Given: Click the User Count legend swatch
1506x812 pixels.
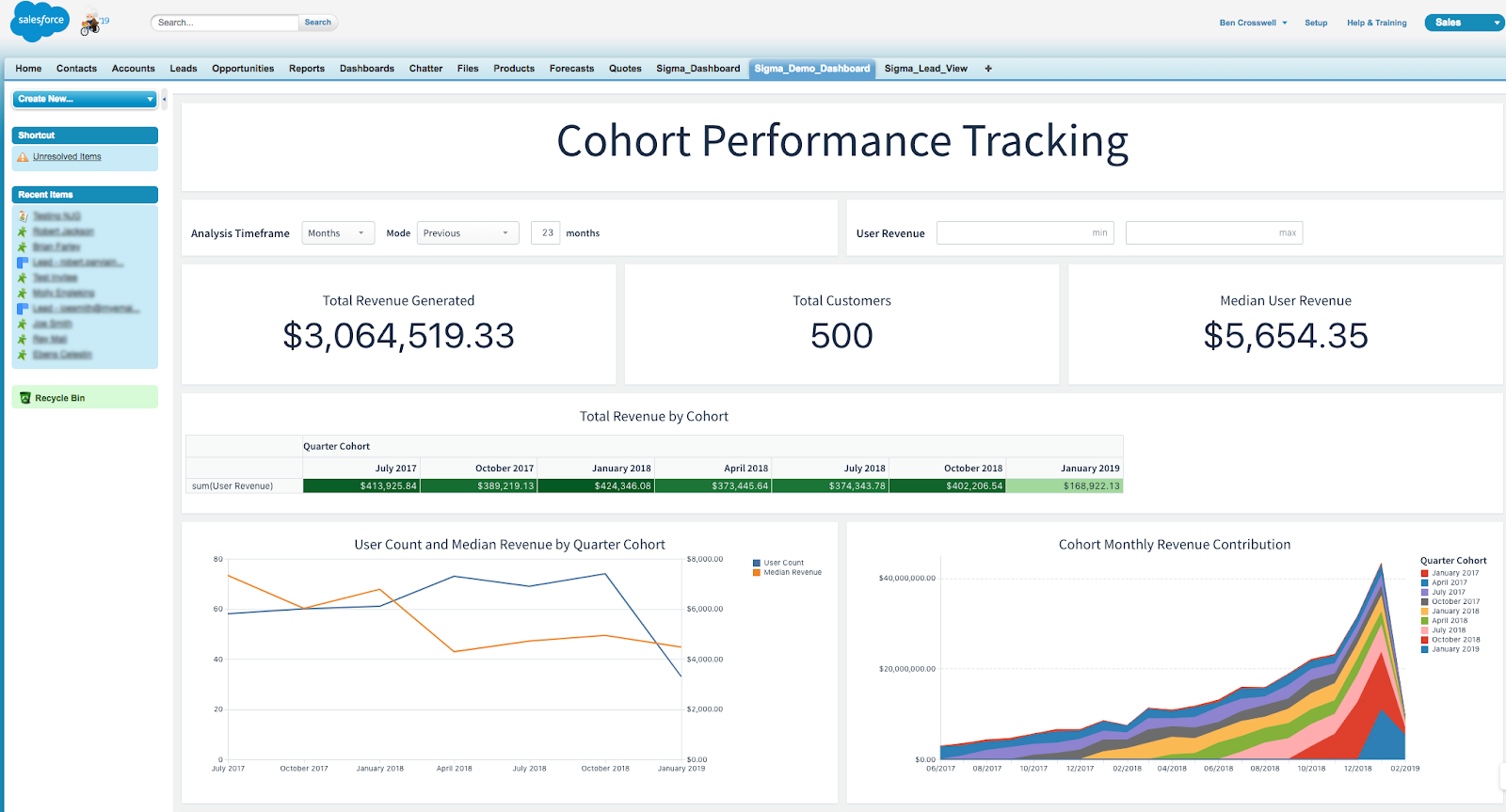Looking at the screenshot, I should [x=757, y=563].
